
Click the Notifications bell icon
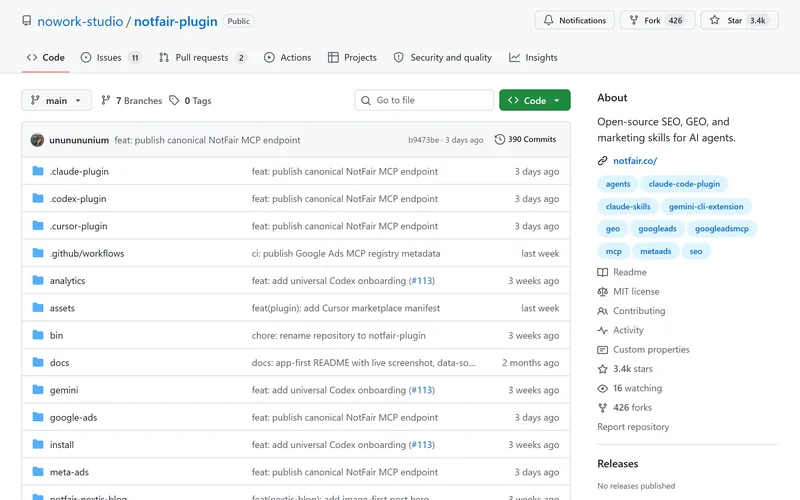click(x=548, y=20)
